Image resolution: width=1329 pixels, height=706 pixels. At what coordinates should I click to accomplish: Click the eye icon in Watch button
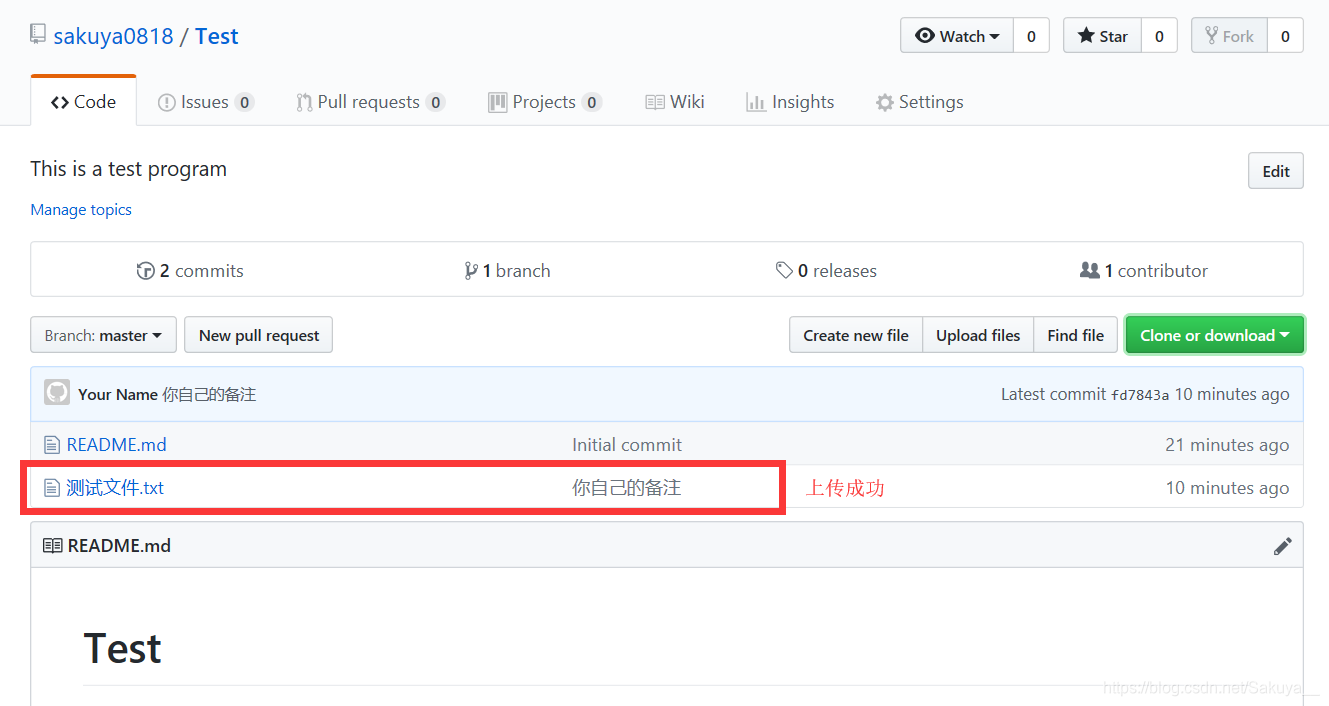click(x=925, y=36)
